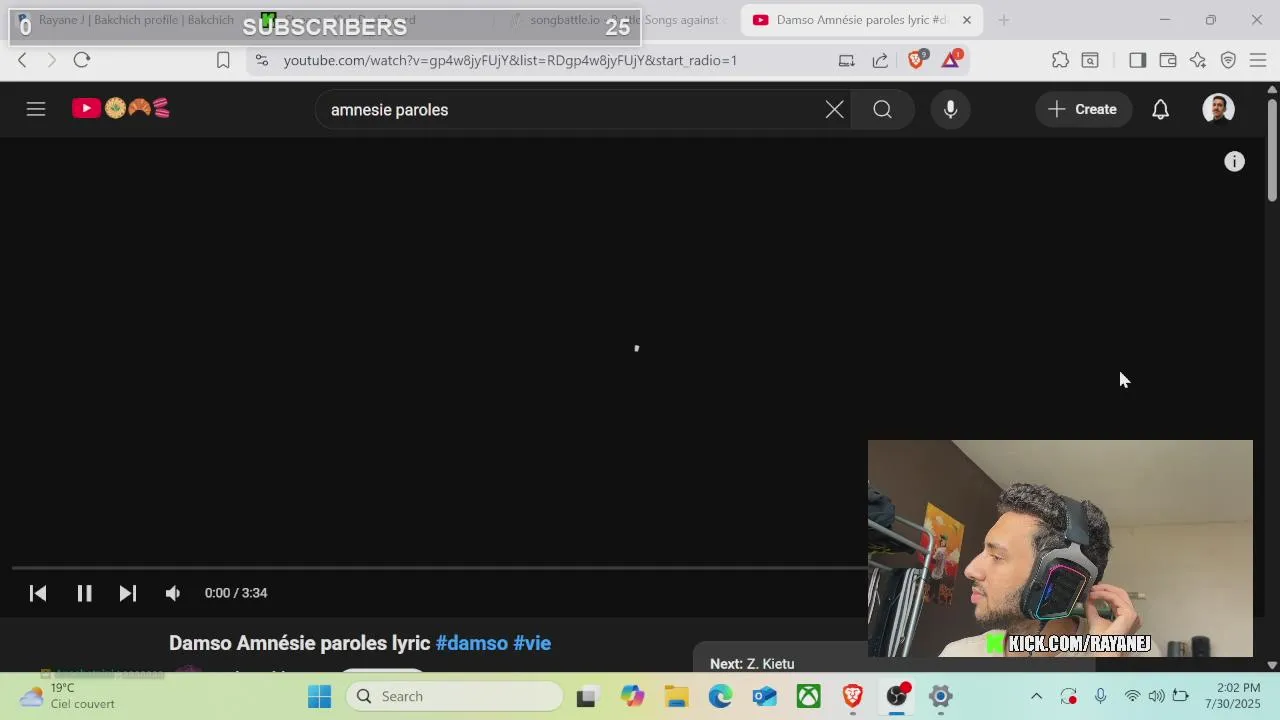Image resolution: width=1280 pixels, height=720 pixels.
Task: Run the search with the magnifier button
Action: click(x=882, y=110)
